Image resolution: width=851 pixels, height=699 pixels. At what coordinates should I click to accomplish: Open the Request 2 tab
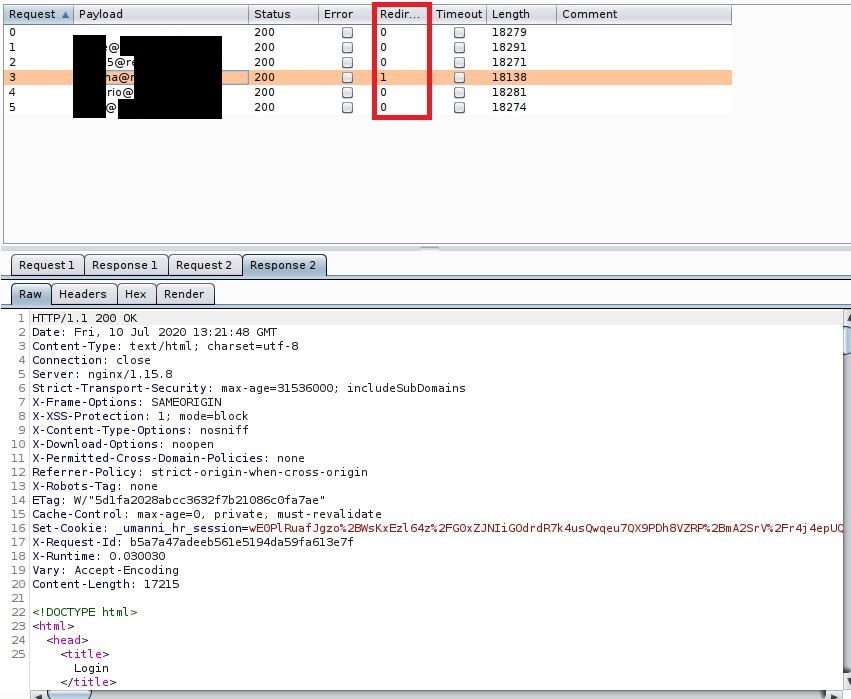tap(205, 265)
